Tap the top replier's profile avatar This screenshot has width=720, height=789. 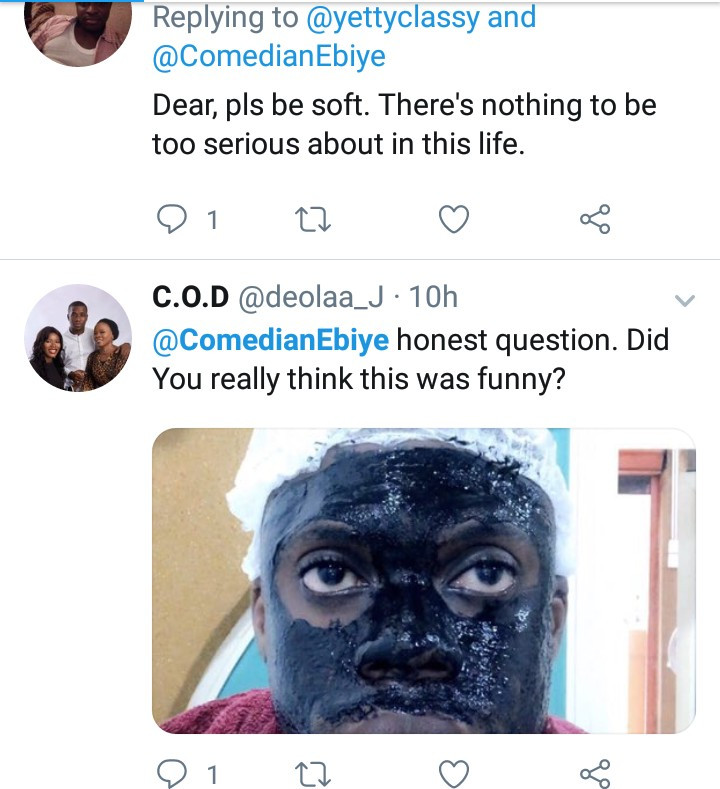pyautogui.click(x=78, y=30)
